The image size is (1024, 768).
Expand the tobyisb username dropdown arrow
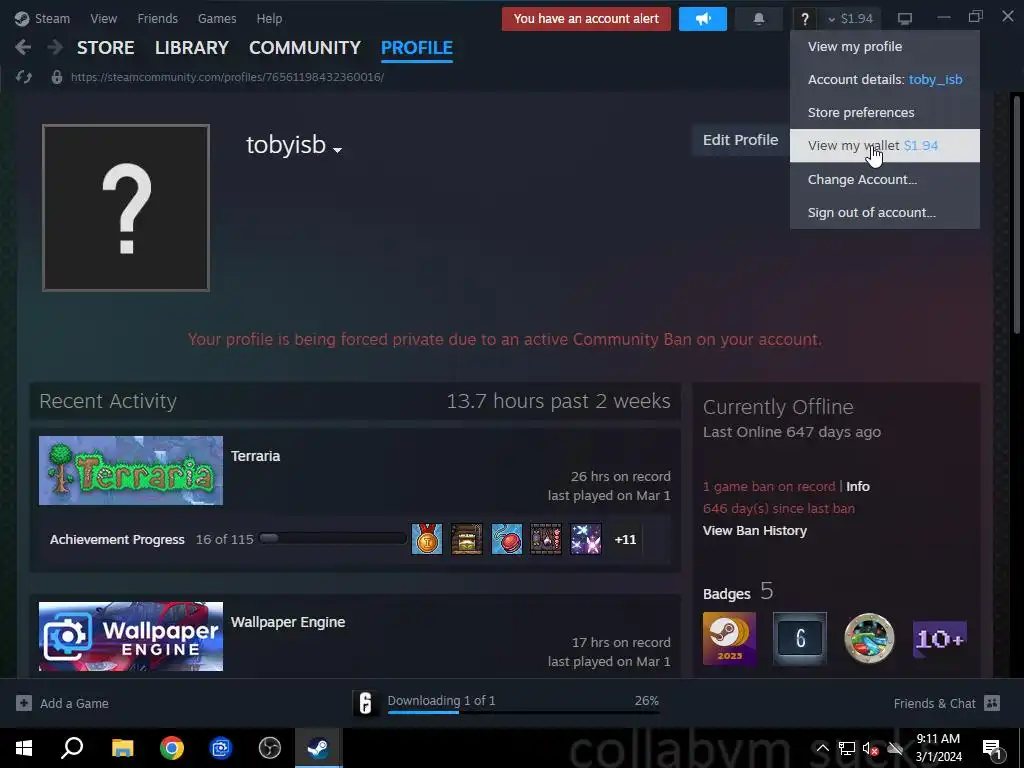point(338,150)
